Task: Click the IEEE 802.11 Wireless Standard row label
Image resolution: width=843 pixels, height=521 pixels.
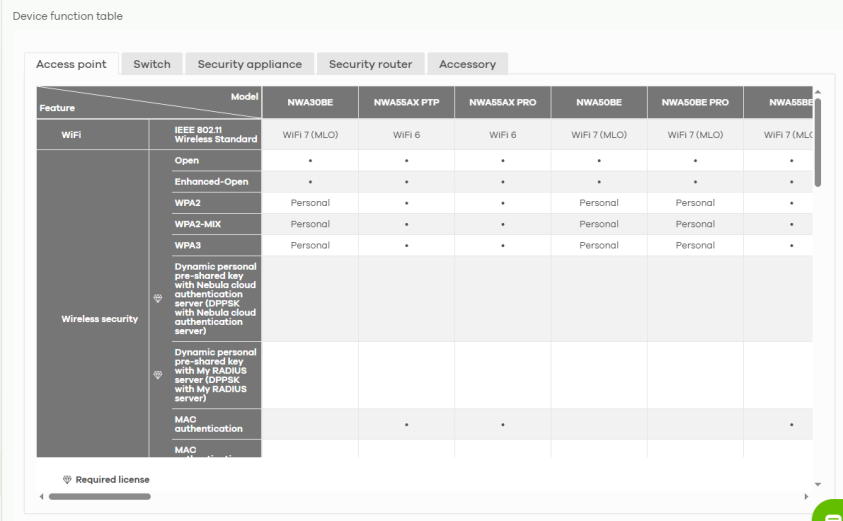Action: tap(216, 134)
